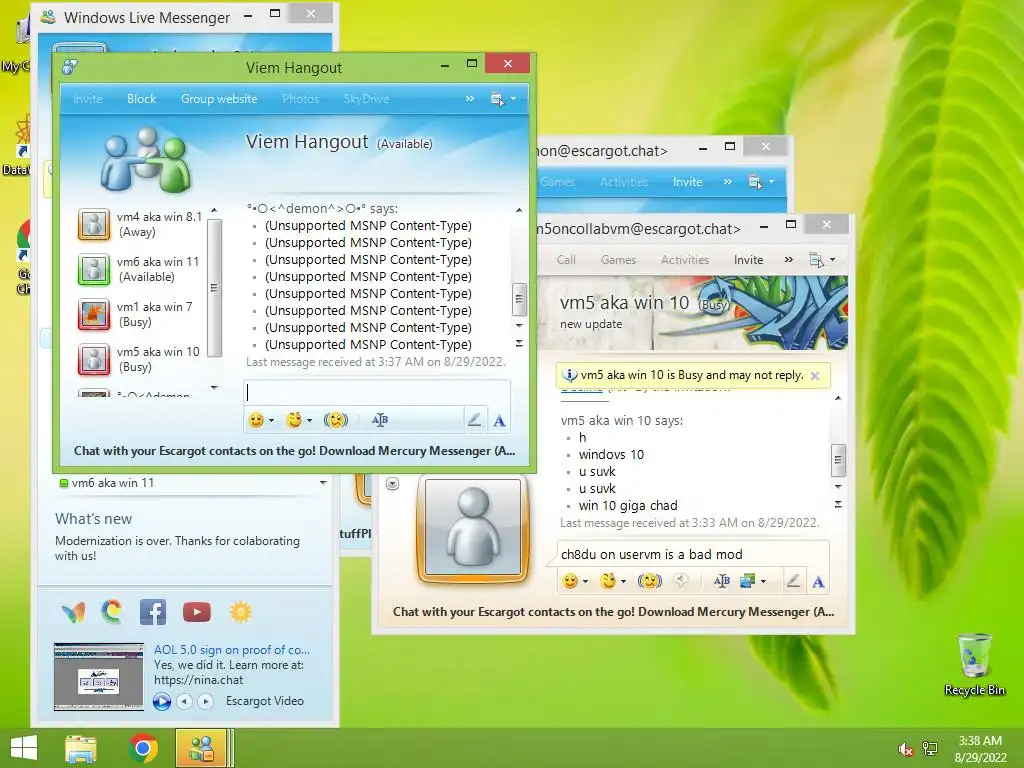Expand emoticon dropdown arrow in Viem Hangout

[x=271, y=421]
